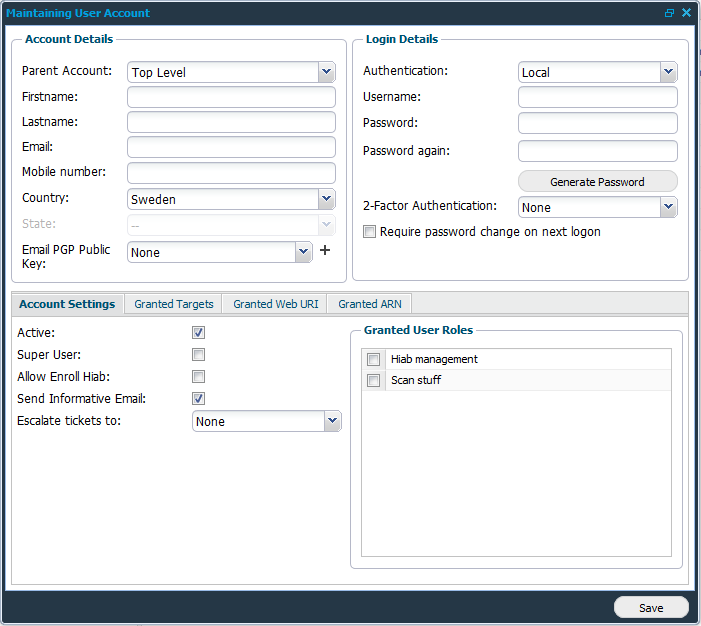Enable the Super User checkbox
Screen dimensions: 701x626
click(x=199, y=355)
